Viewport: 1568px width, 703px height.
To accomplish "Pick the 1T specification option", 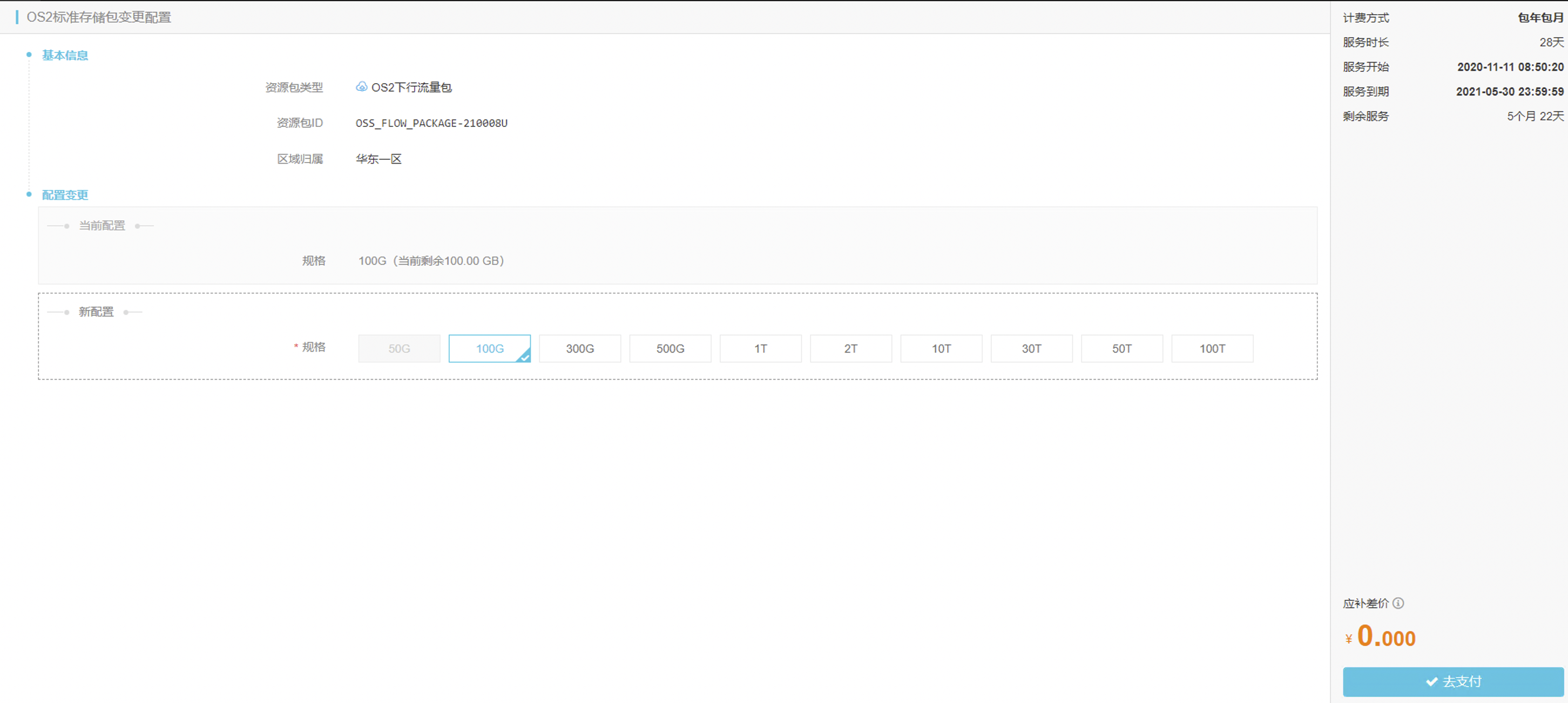I will (760, 349).
